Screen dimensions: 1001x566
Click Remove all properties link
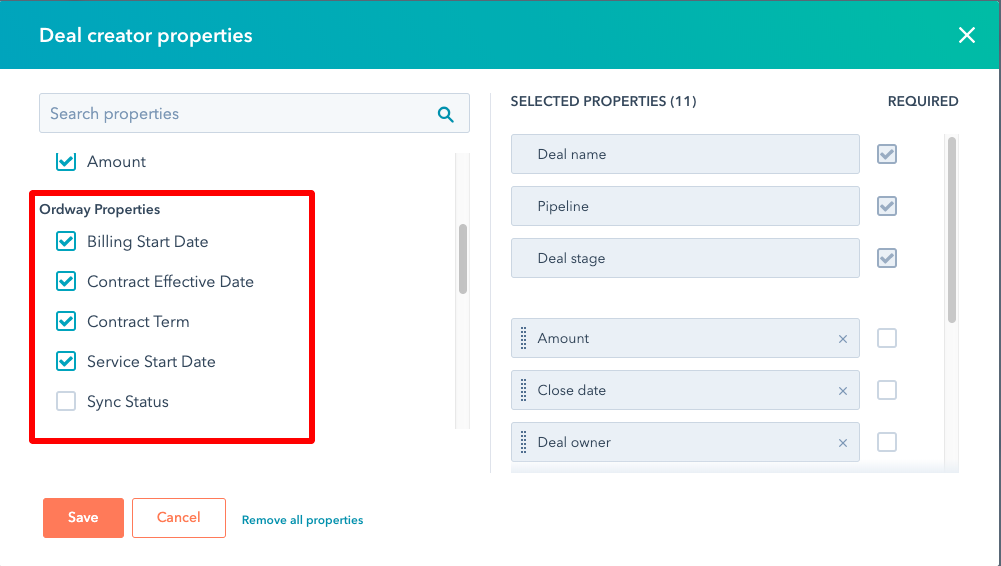(x=302, y=520)
